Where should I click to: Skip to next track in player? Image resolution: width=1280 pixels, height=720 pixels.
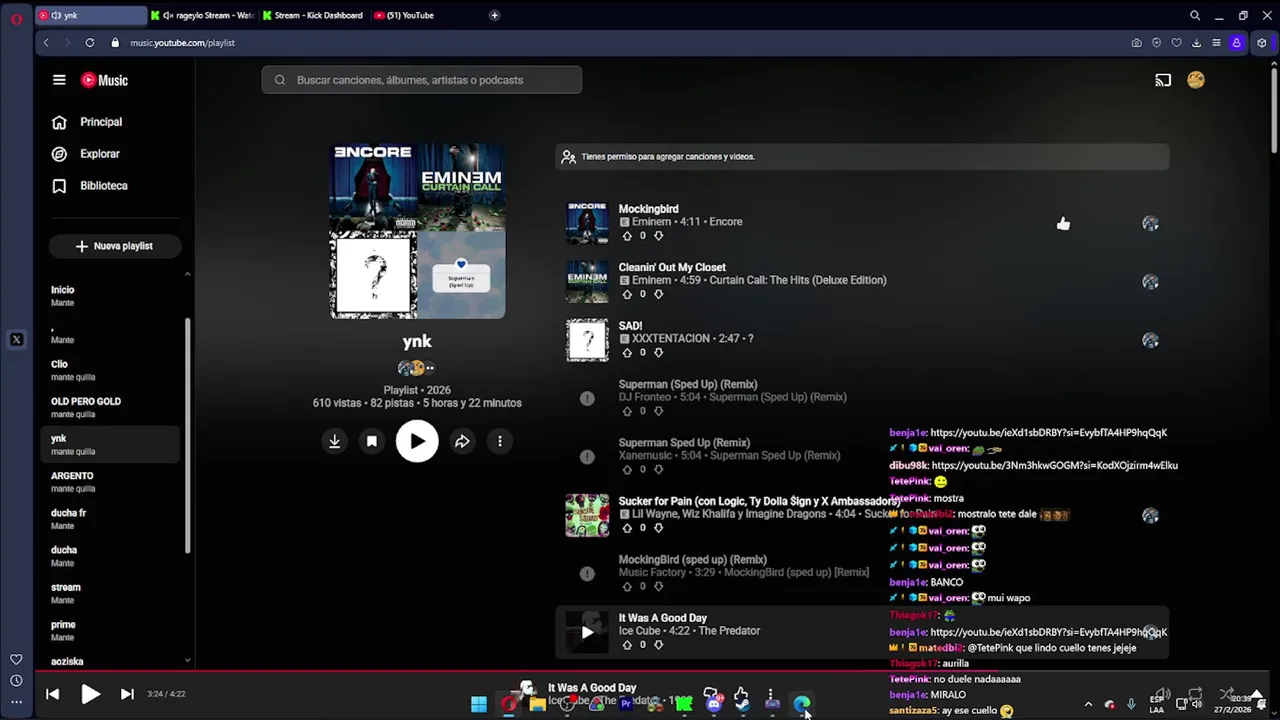[127, 694]
